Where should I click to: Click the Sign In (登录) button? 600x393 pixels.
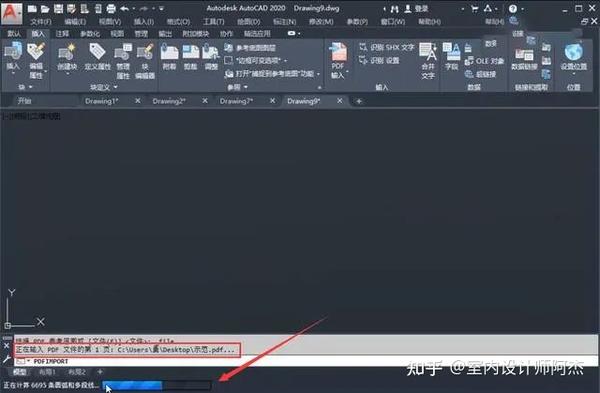point(416,9)
